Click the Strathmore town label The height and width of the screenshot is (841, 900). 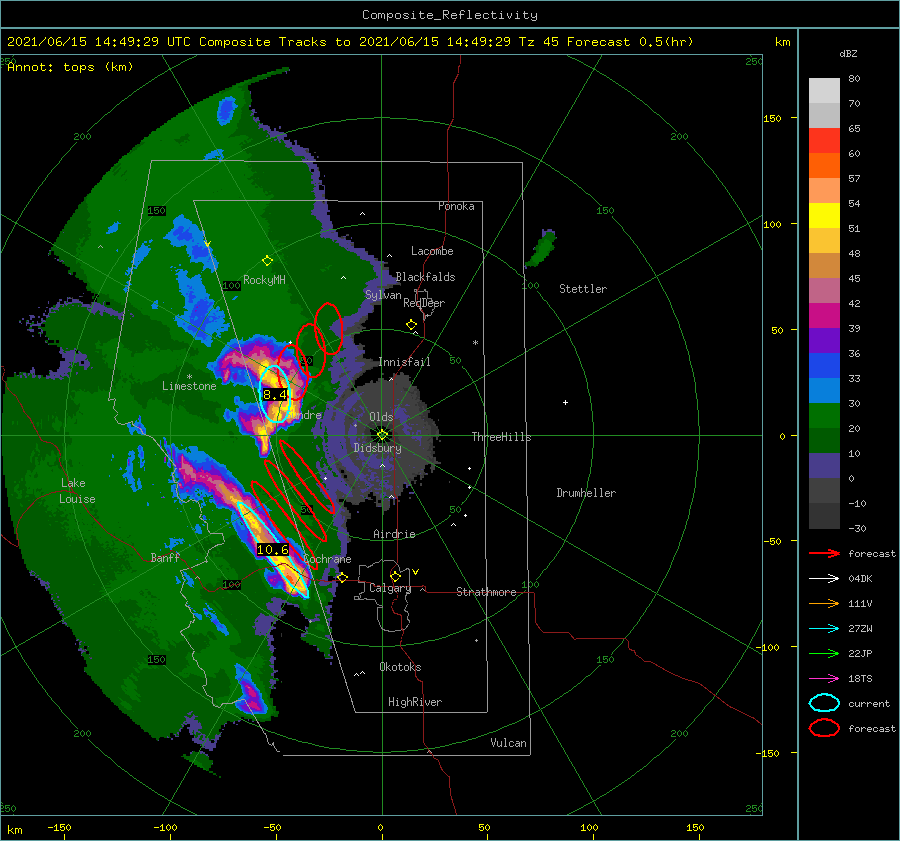[486, 592]
